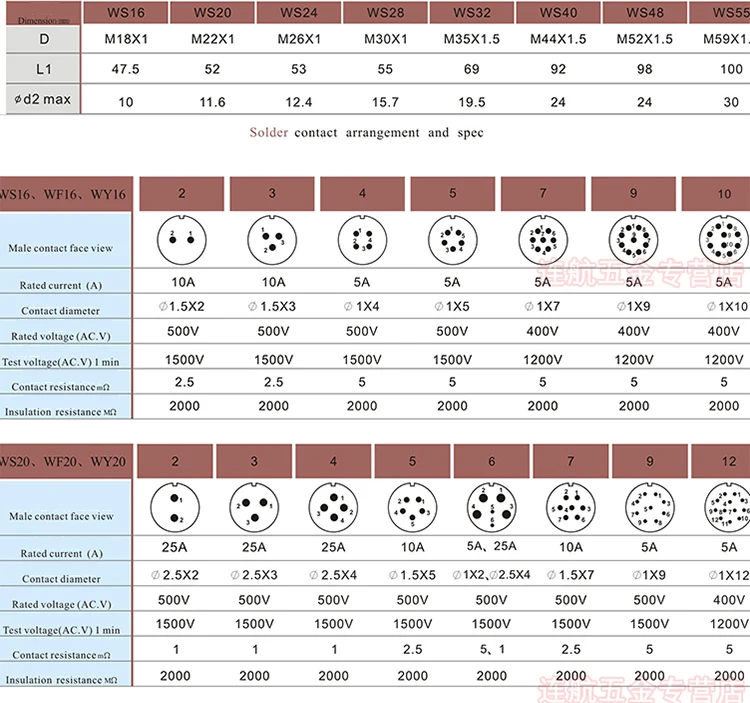
Task: Click the 7-contact face view diagram under WS16
Action: (x=543, y=240)
